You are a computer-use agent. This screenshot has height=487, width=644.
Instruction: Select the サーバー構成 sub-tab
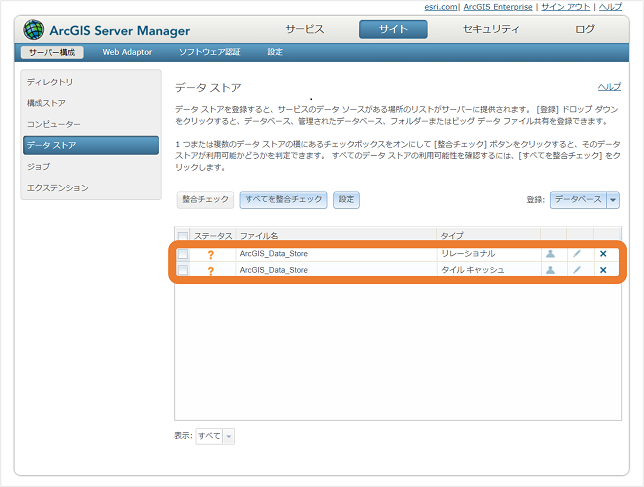click(52, 52)
